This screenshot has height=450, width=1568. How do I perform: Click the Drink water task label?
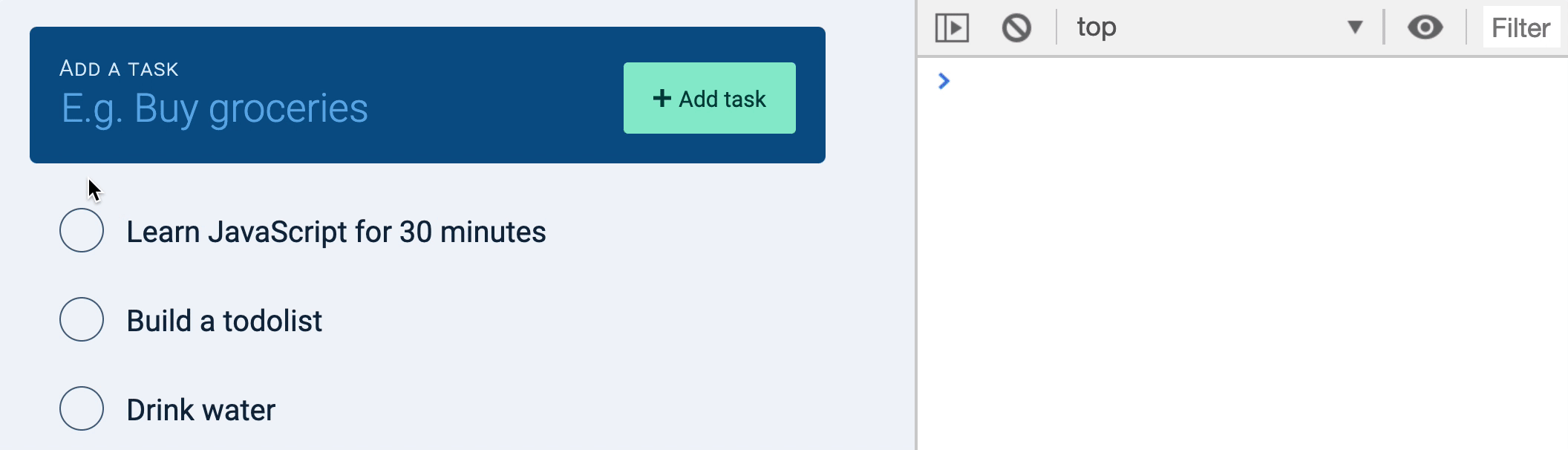tap(200, 410)
